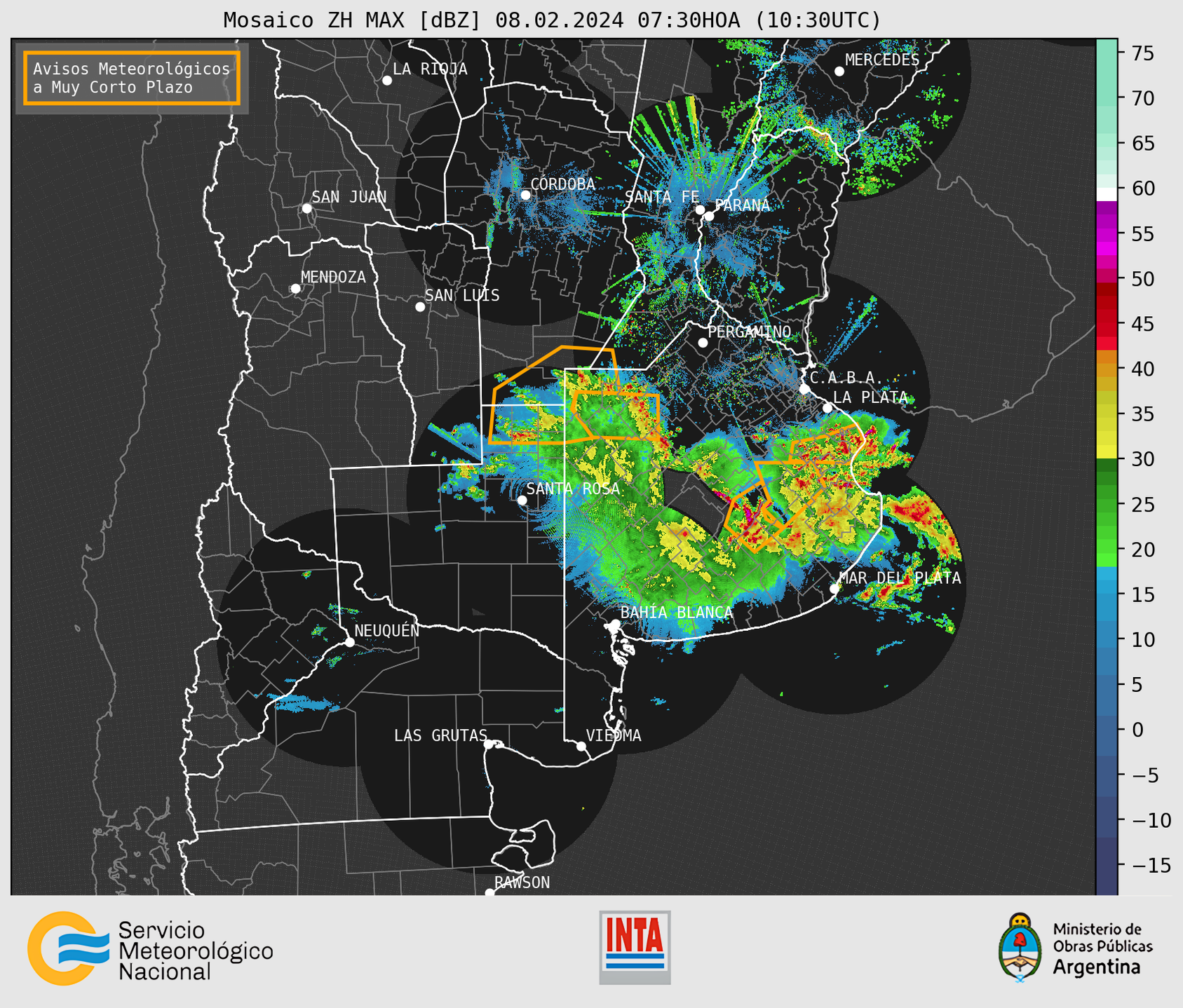The width and height of the screenshot is (1183, 1008).
Task: Click the La Rioja city marker dot
Action: [387, 81]
